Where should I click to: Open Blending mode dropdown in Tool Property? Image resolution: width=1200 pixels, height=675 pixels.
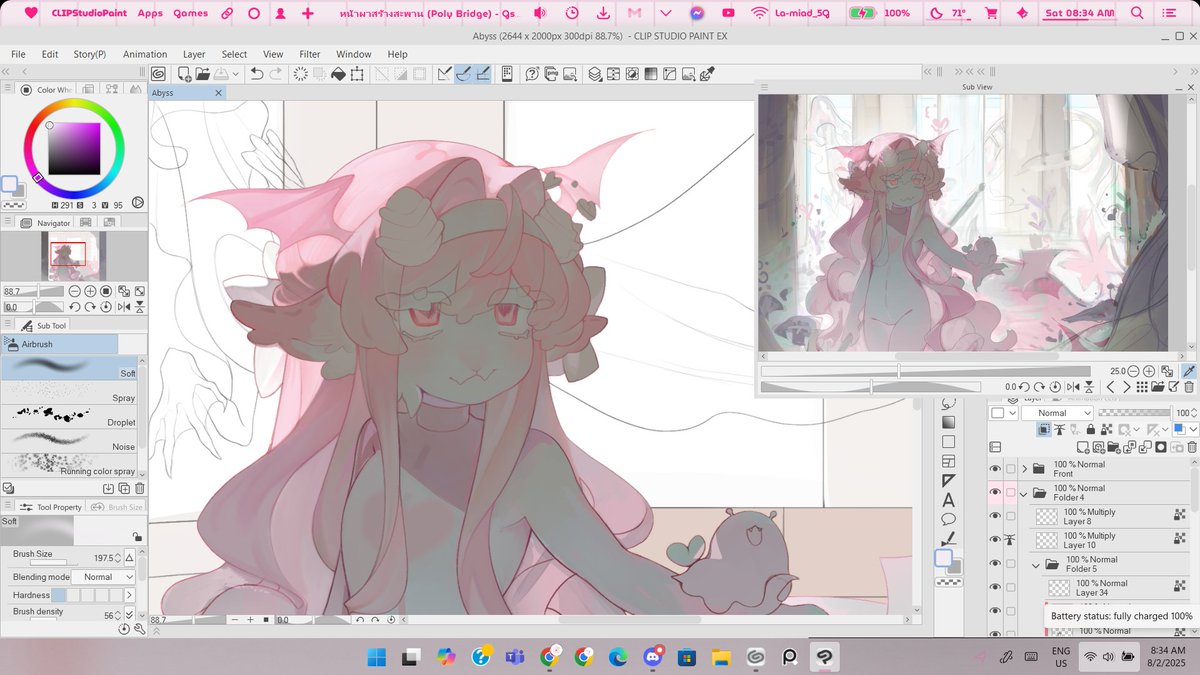[x=105, y=577]
